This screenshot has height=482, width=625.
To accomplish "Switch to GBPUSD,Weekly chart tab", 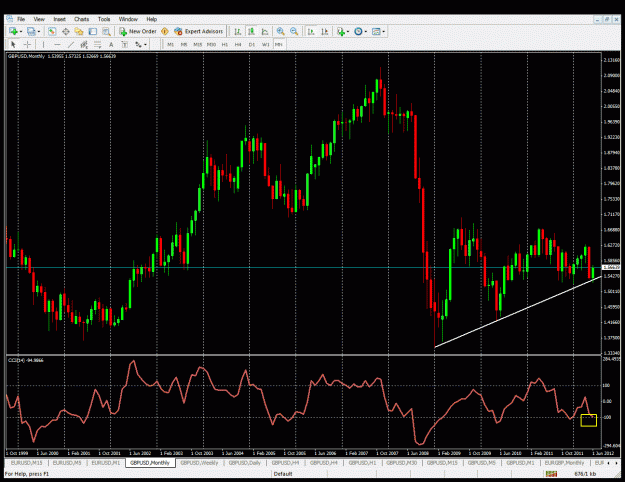I will pyautogui.click(x=199, y=463).
